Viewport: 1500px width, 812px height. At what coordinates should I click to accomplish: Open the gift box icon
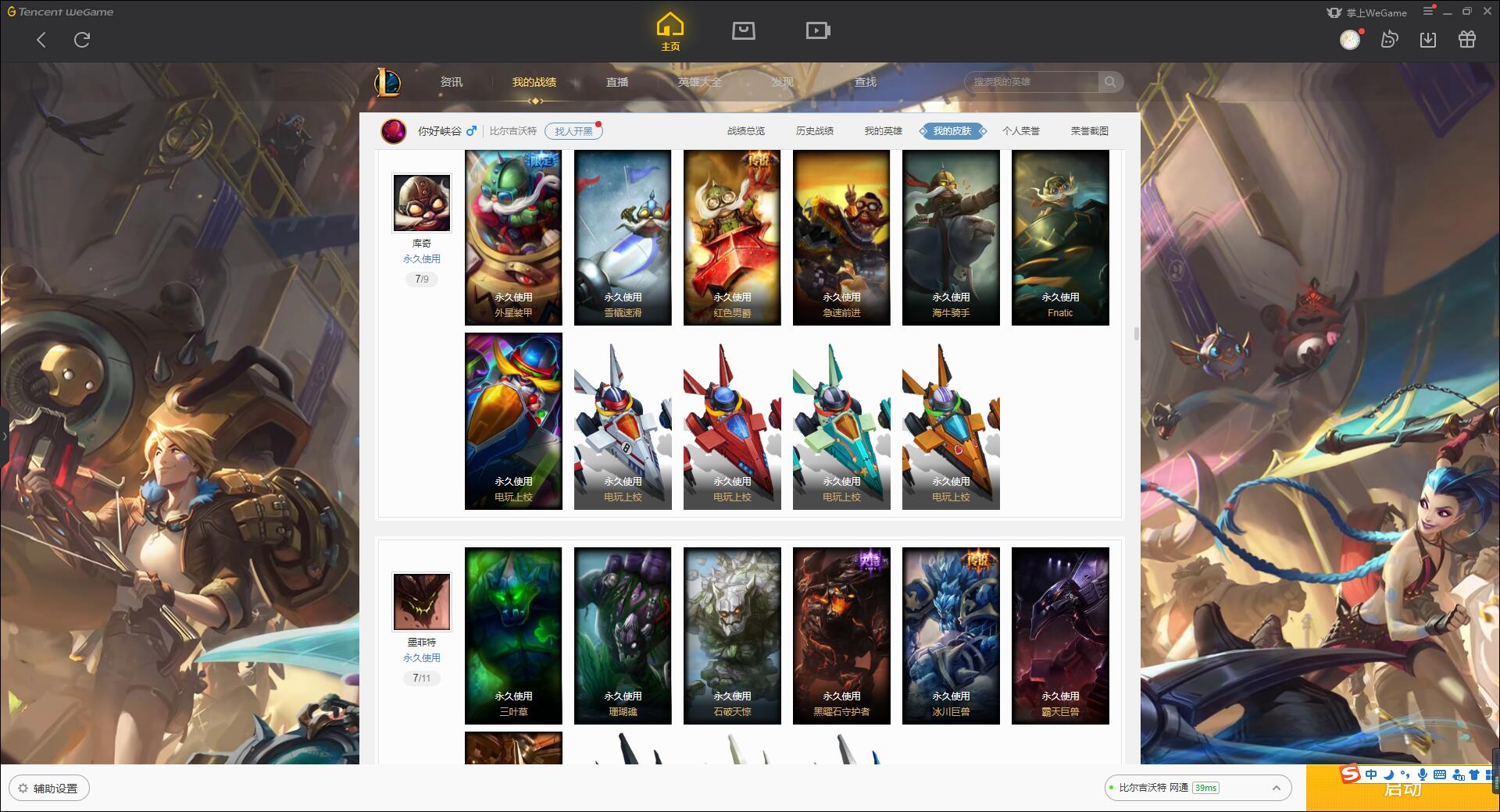tap(1467, 39)
